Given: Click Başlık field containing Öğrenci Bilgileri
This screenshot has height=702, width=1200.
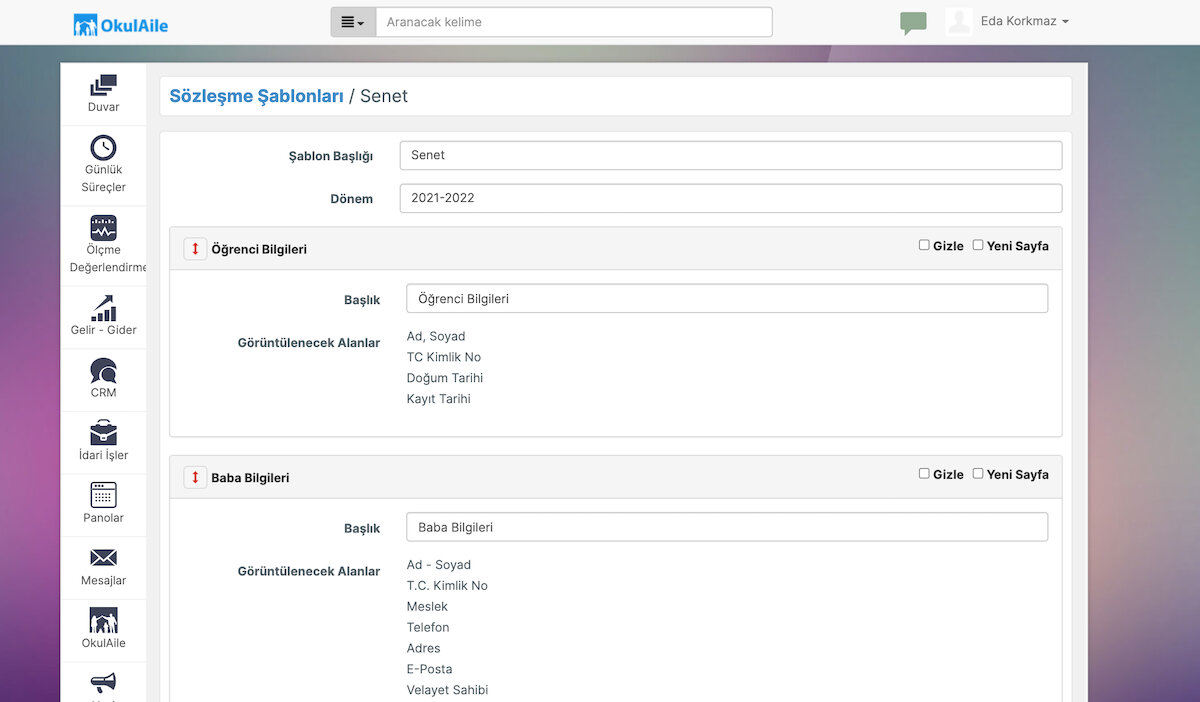Looking at the screenshot, I should [x=727, y=299].
